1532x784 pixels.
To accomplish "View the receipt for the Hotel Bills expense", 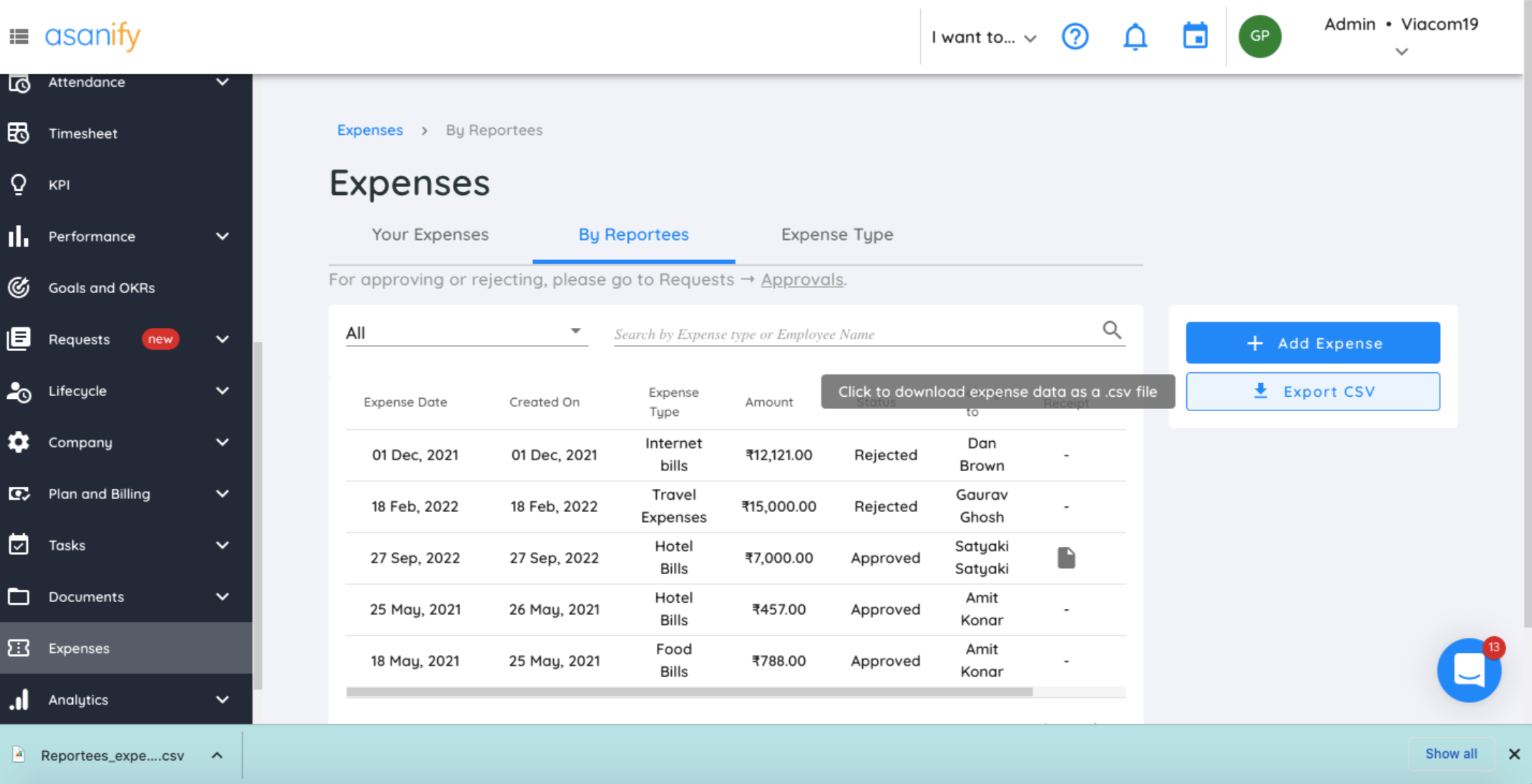I will point(1066,557).
